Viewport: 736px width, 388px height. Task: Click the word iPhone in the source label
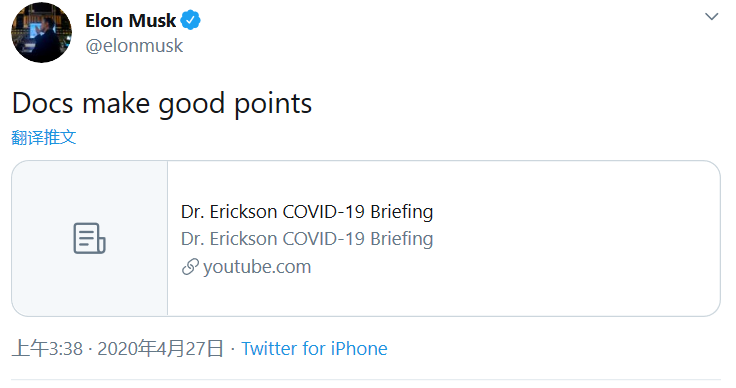359,349
